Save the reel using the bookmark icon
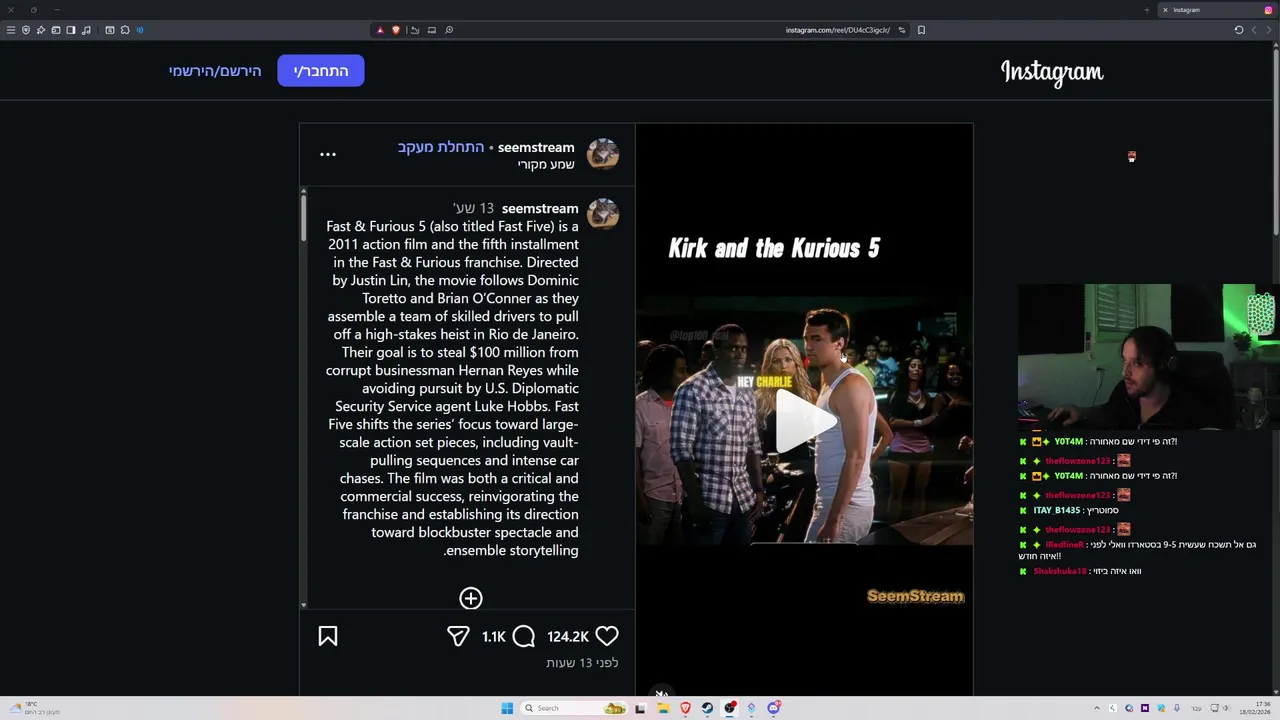The height and width of the screenshot is (720, 1280). pyautogui.click(x=328, y=636)
